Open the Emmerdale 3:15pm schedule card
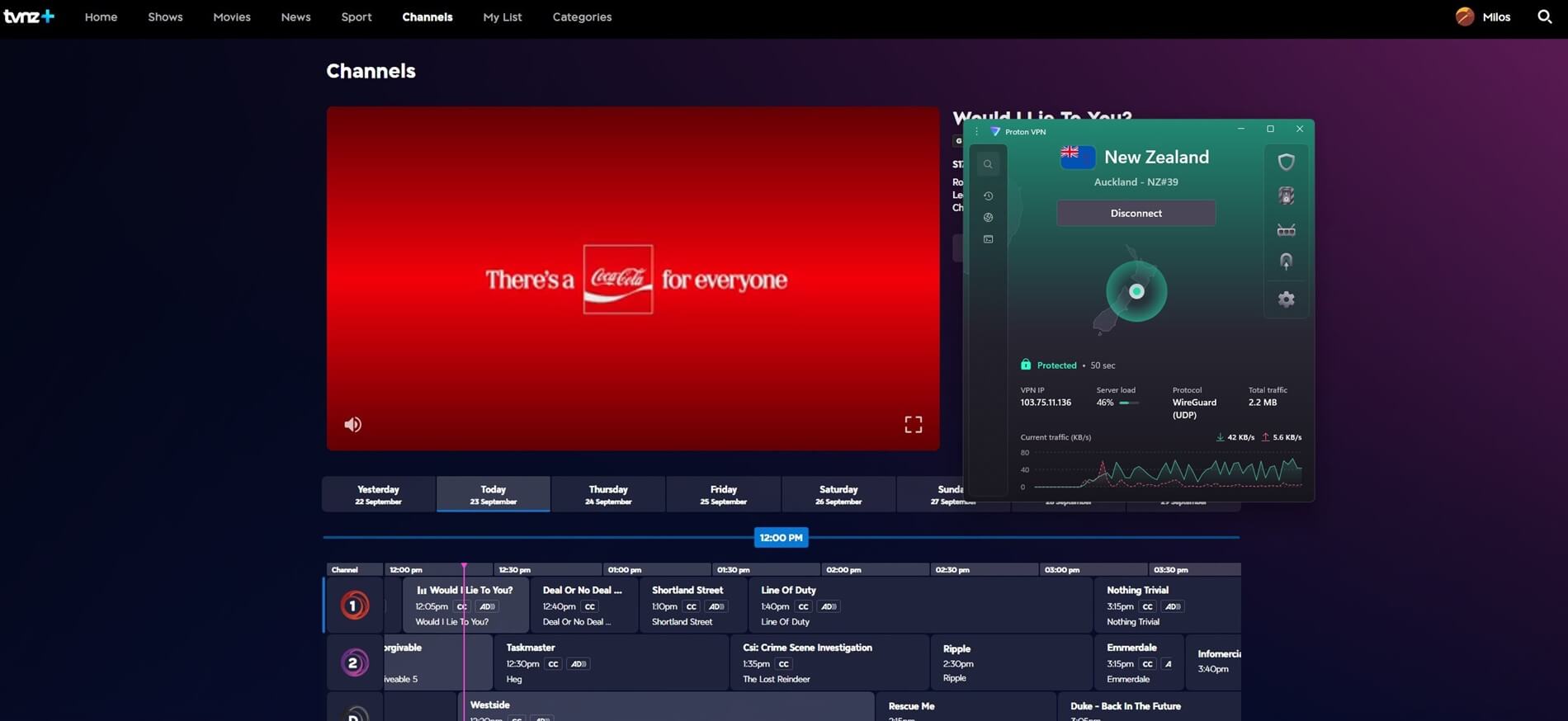Image resolution: width=1568 pixels, height=721 pixels. [1139, 662]
